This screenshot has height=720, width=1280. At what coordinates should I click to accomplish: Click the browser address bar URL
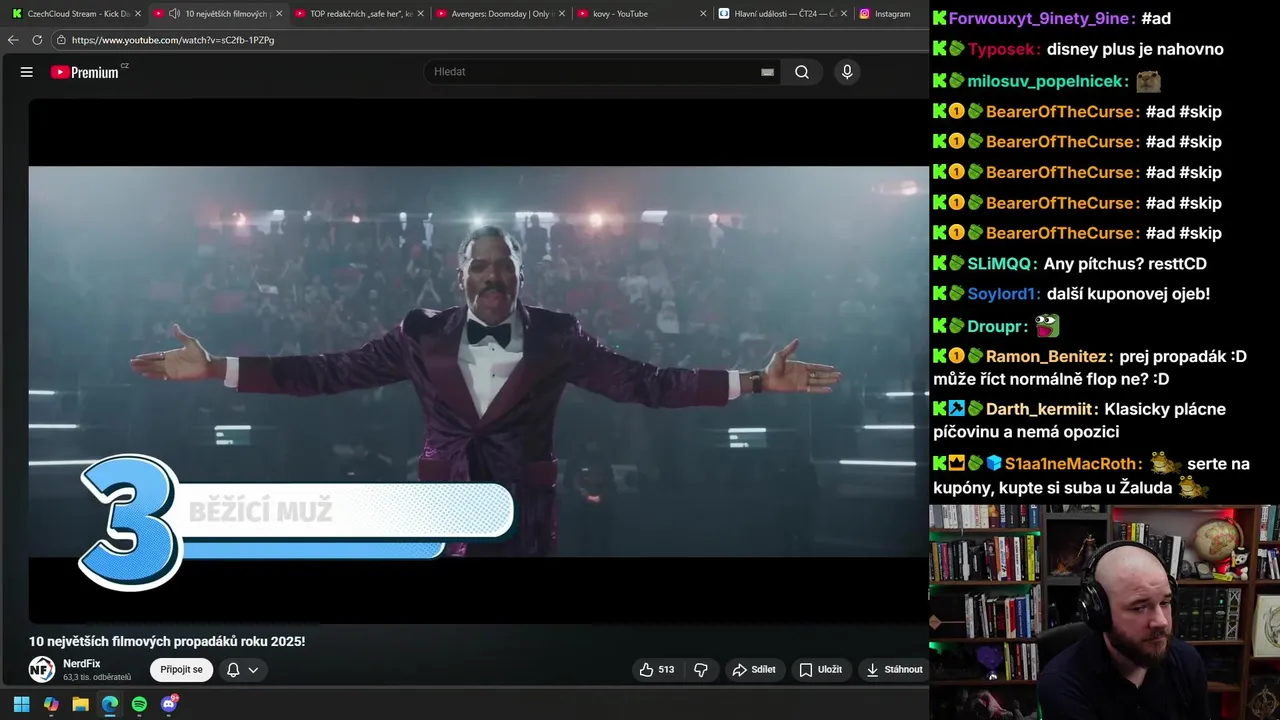tap(173, 40)
